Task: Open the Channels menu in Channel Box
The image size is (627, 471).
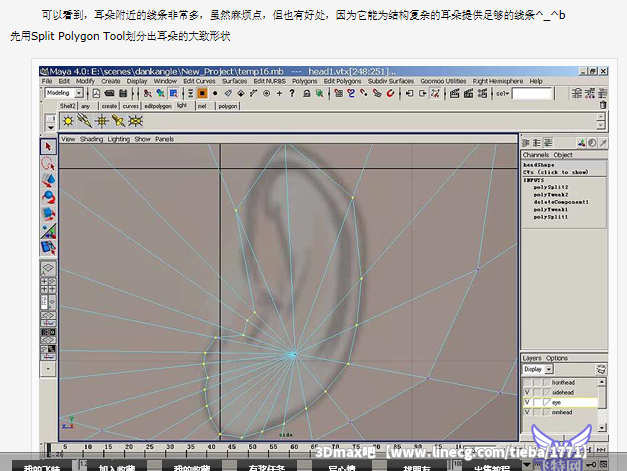Action: point(535,155)
